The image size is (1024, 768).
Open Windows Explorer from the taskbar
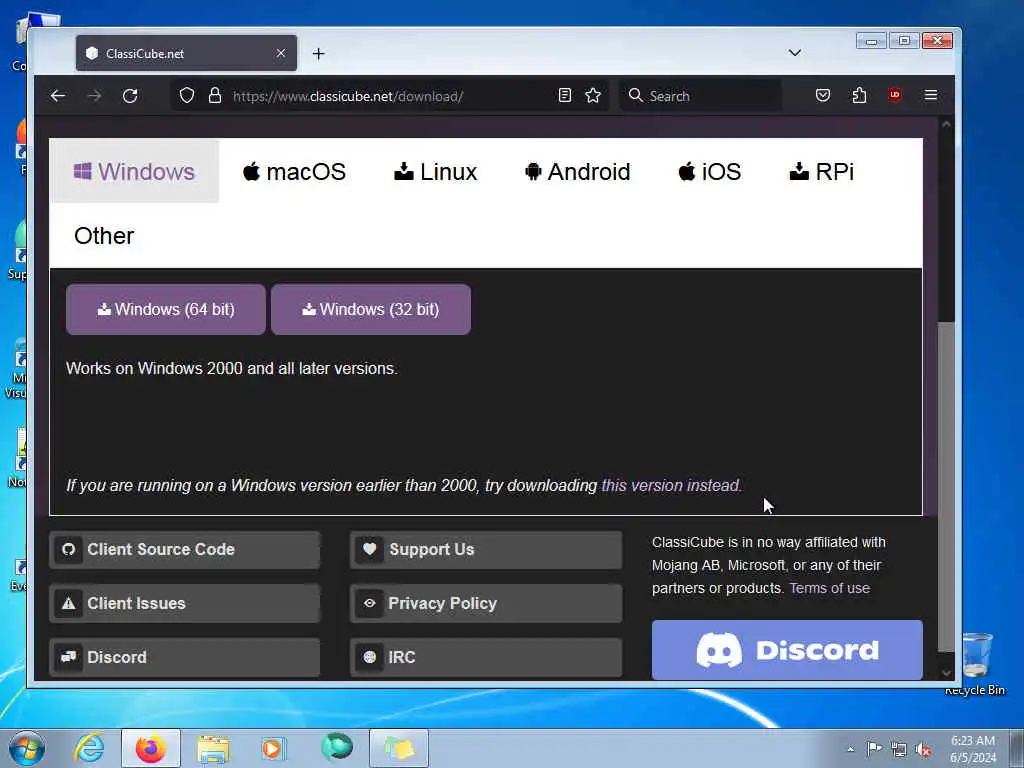tap(213, 748)
